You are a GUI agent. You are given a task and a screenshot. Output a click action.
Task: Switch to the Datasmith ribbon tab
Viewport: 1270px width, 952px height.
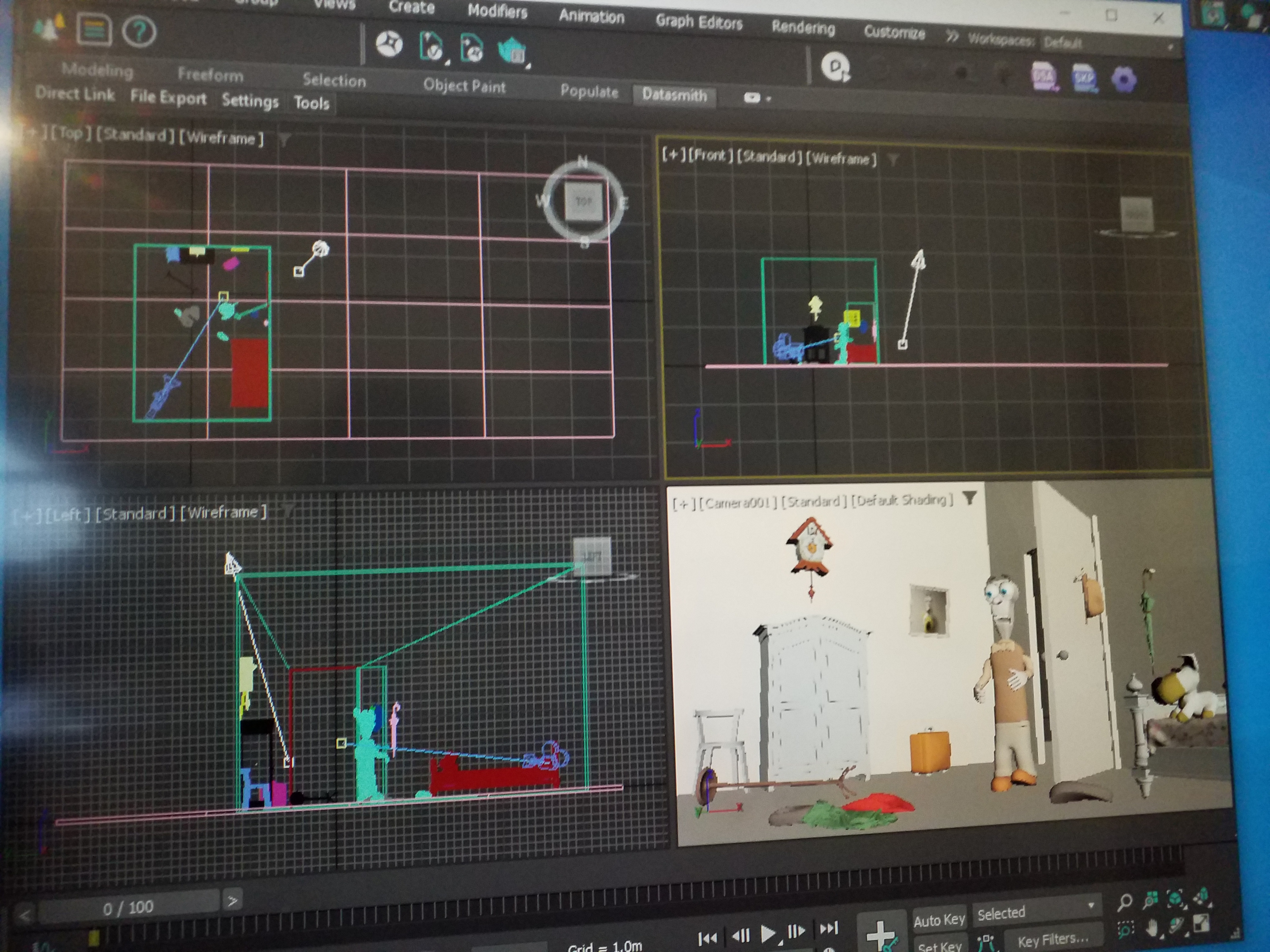(x=674, y=95)
